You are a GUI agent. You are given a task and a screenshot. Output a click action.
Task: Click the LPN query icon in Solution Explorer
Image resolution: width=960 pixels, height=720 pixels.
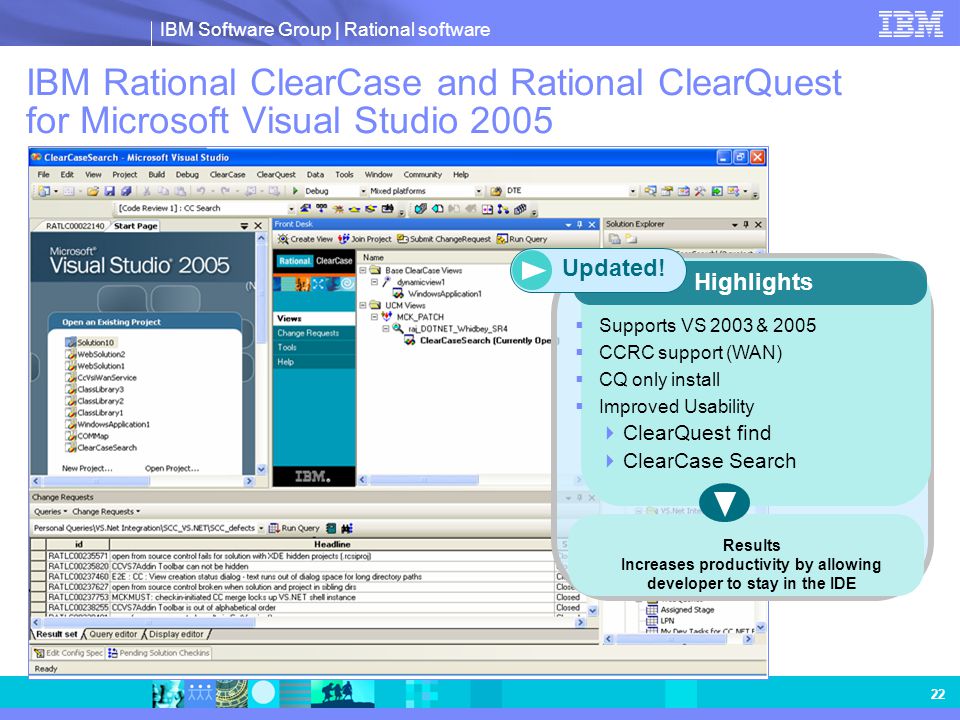point(652,621)
